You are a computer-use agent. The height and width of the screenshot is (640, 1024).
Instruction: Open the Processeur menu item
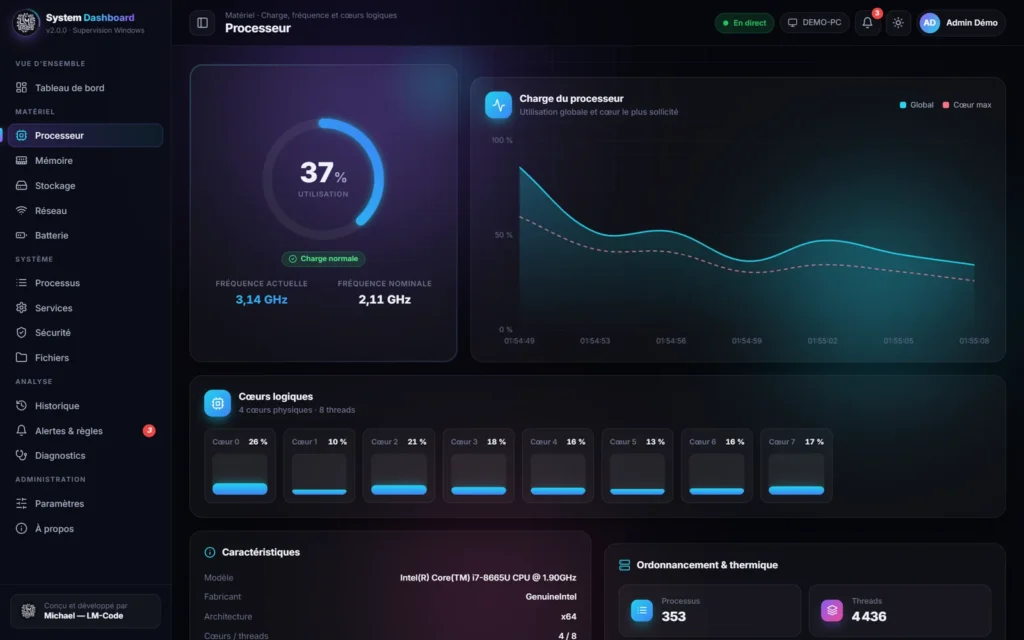[86, 135]
